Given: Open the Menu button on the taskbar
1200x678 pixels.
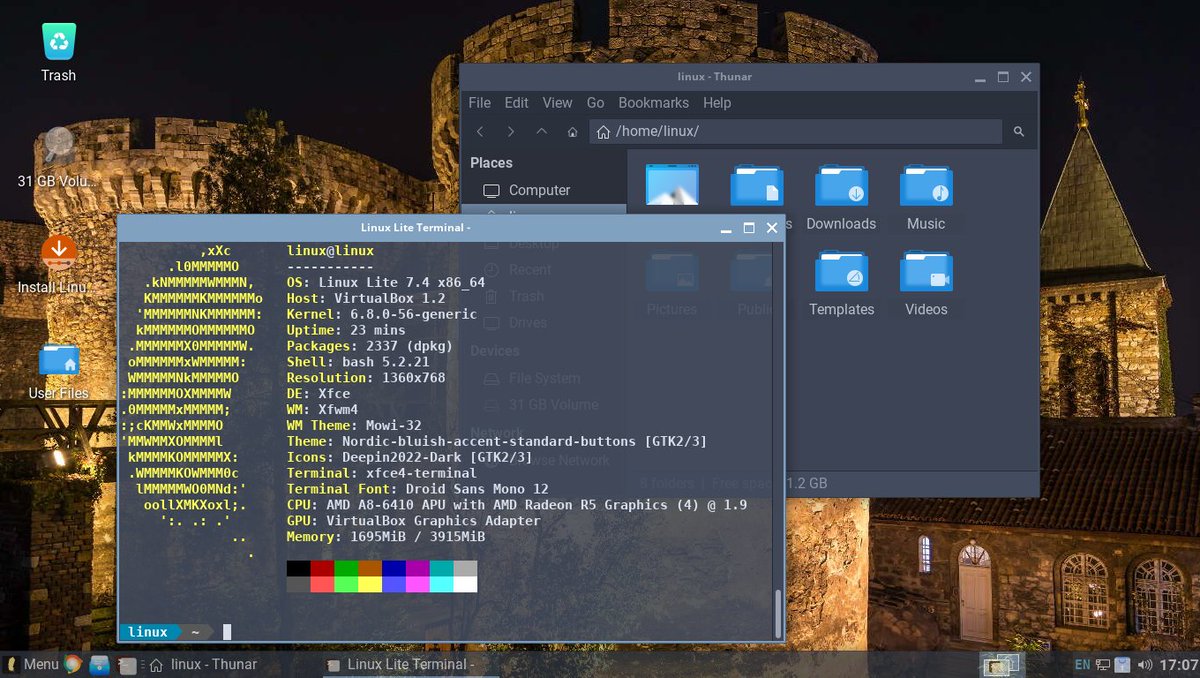Looking at the screenshot, I should point(32,664).
